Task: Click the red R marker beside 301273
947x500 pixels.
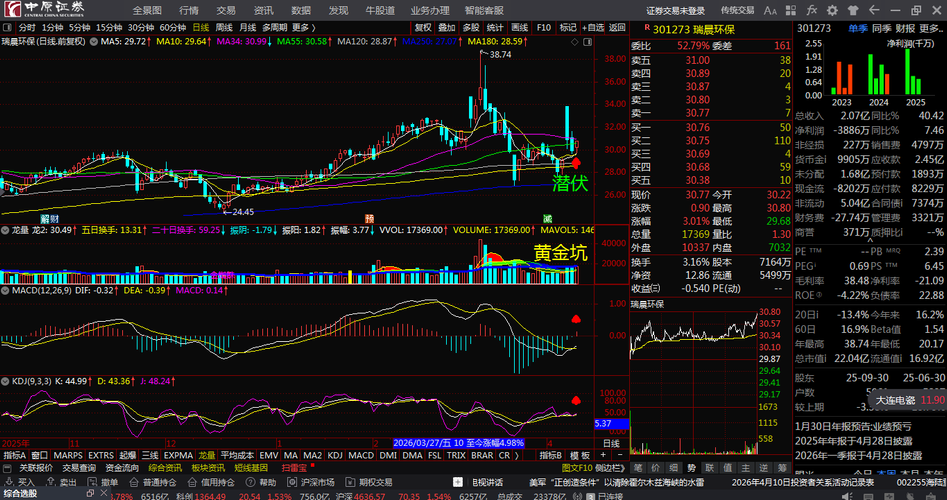Action: click(x=647, y=28)
